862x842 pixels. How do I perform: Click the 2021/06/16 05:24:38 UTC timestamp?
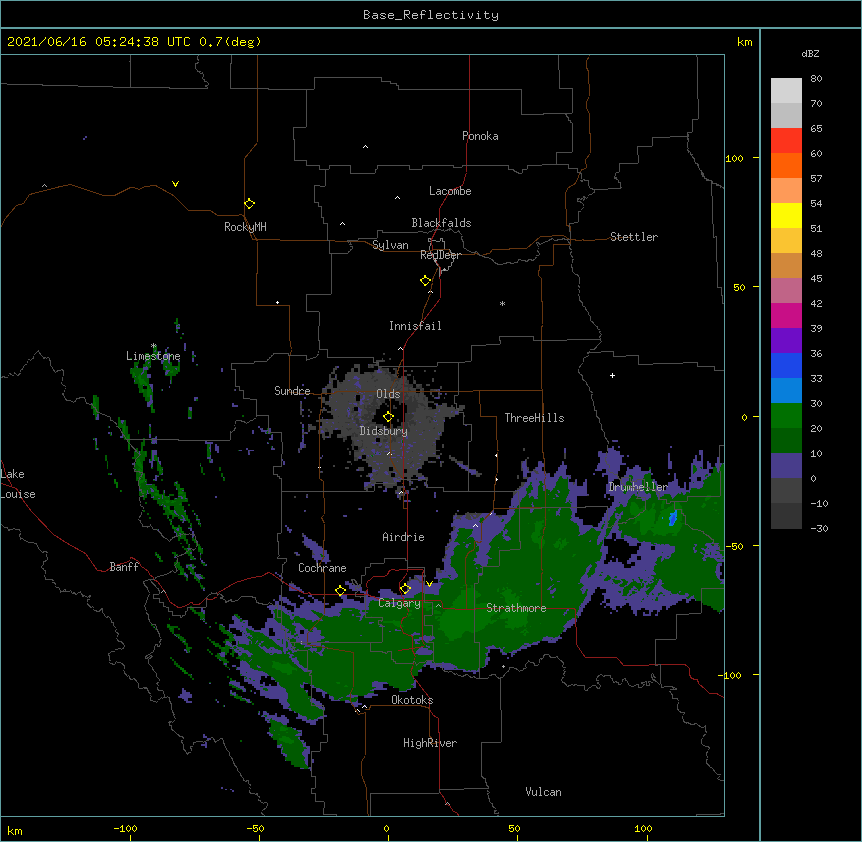coord(99,42)
